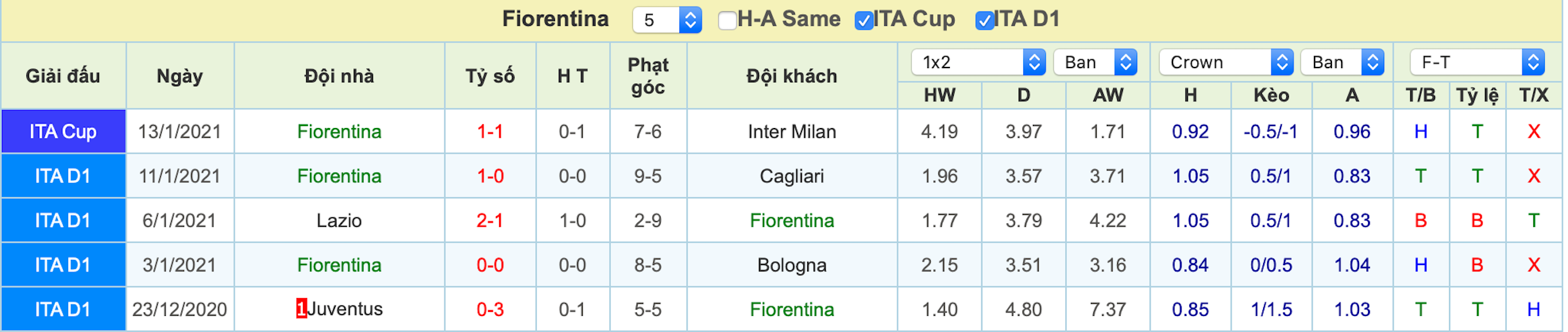Click the Tỷ số column header

(x=490, y=76)
